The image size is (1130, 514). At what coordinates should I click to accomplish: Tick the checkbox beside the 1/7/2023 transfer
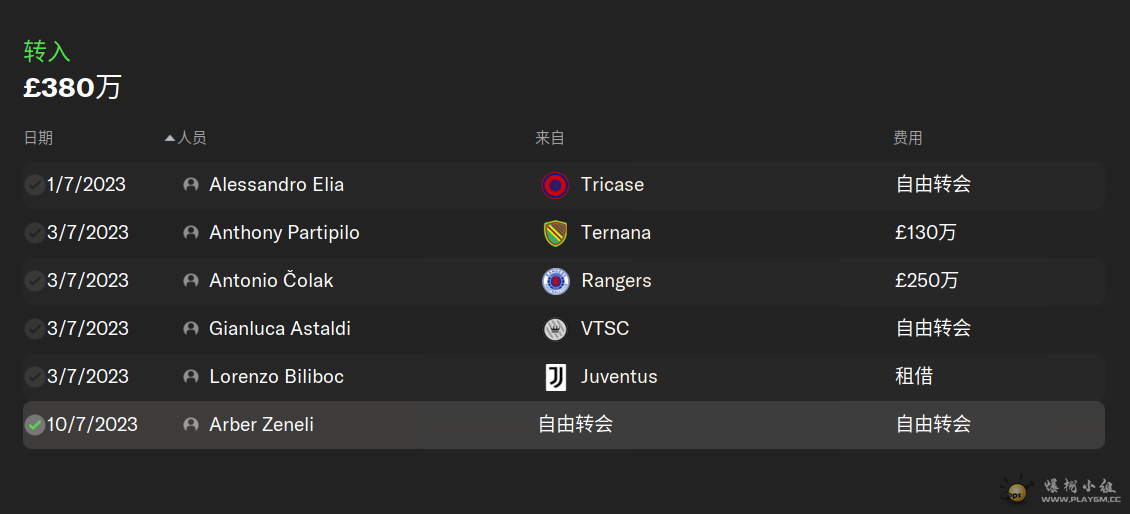[35, 185]
